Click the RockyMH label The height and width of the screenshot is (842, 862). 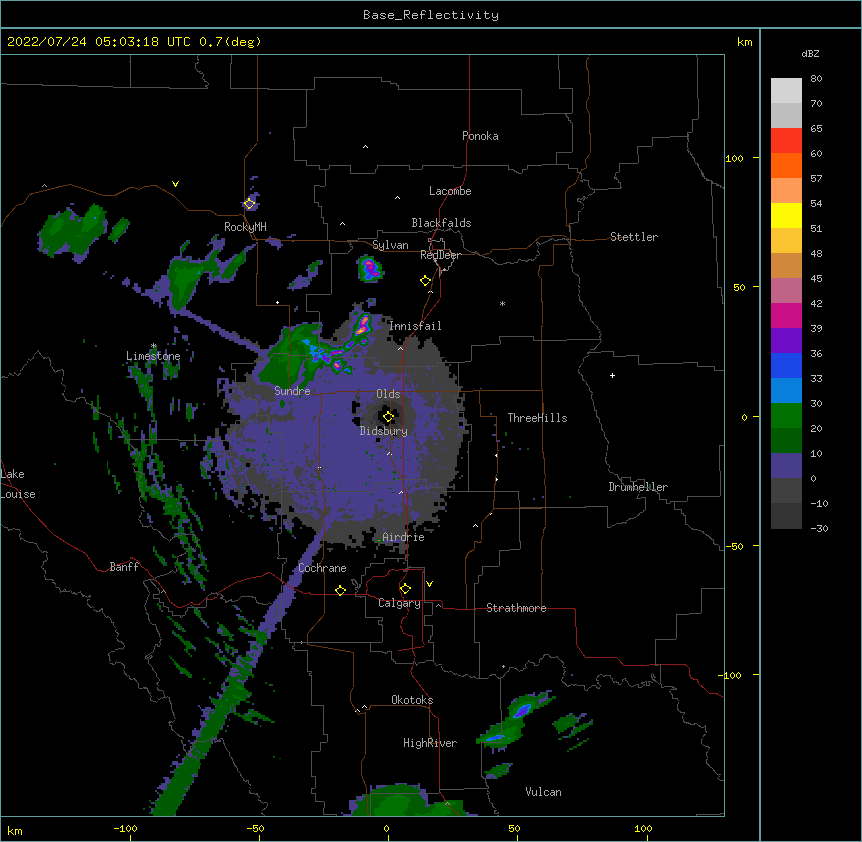pos(245,227)
